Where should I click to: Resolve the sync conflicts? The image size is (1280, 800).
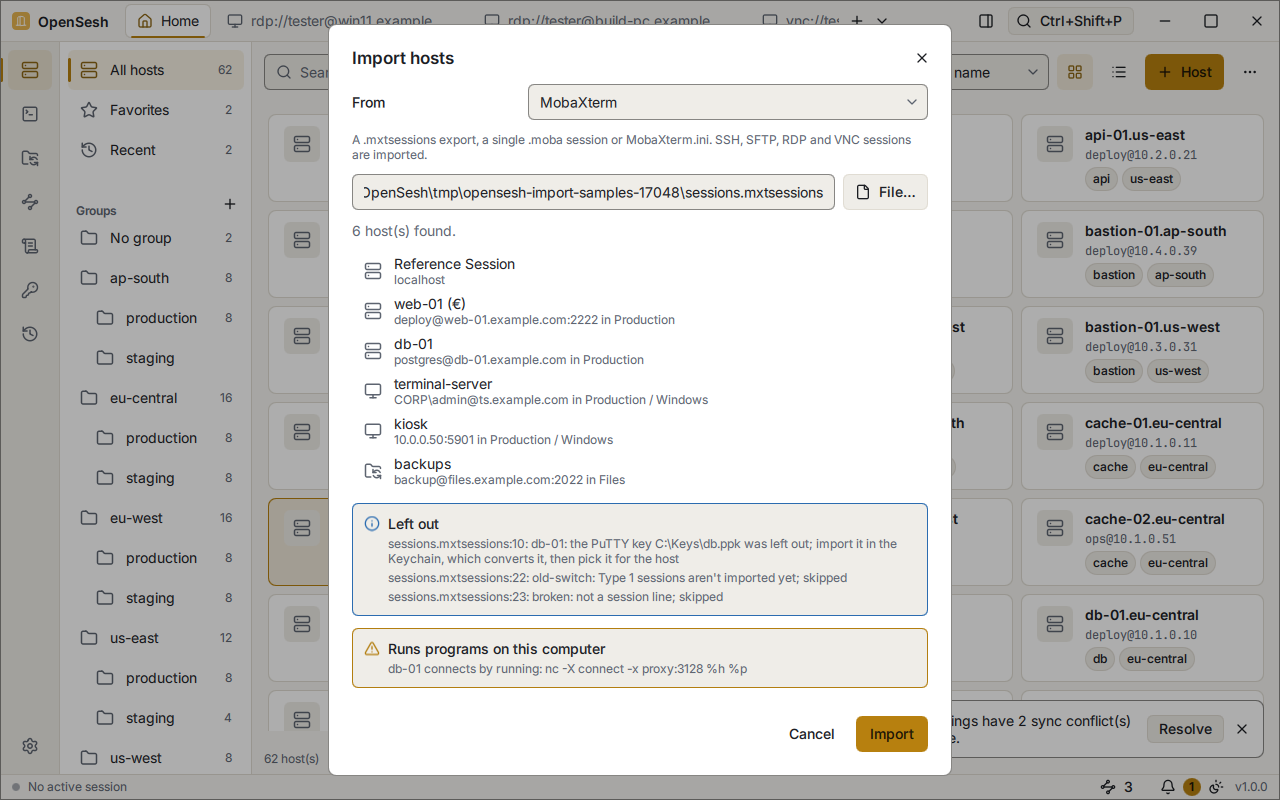1185,729
